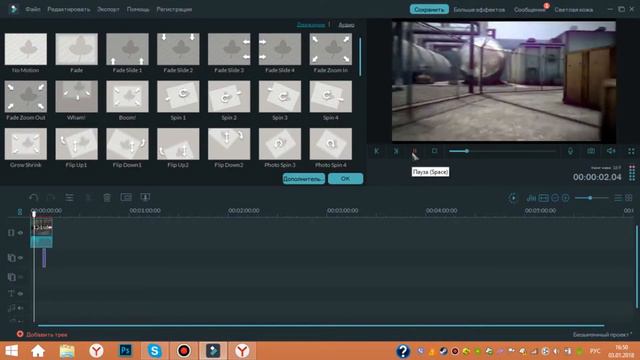Open the Помощь menu
This screenshot has height=360, width=640.
tap(138, 9)
